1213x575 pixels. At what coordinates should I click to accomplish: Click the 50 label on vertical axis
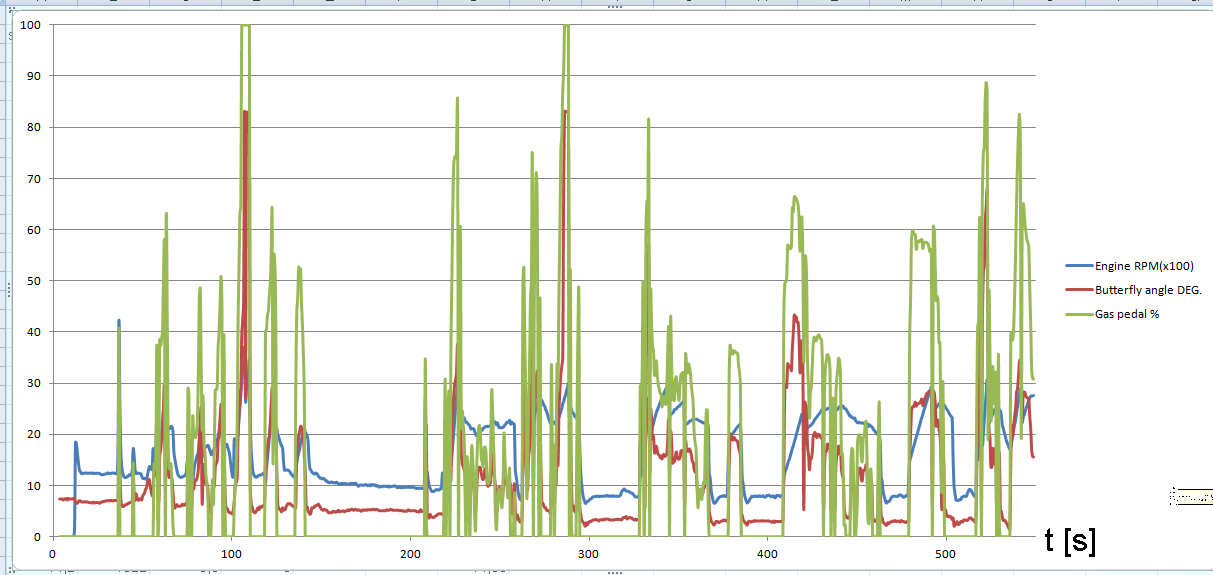(x=32, y=280)
